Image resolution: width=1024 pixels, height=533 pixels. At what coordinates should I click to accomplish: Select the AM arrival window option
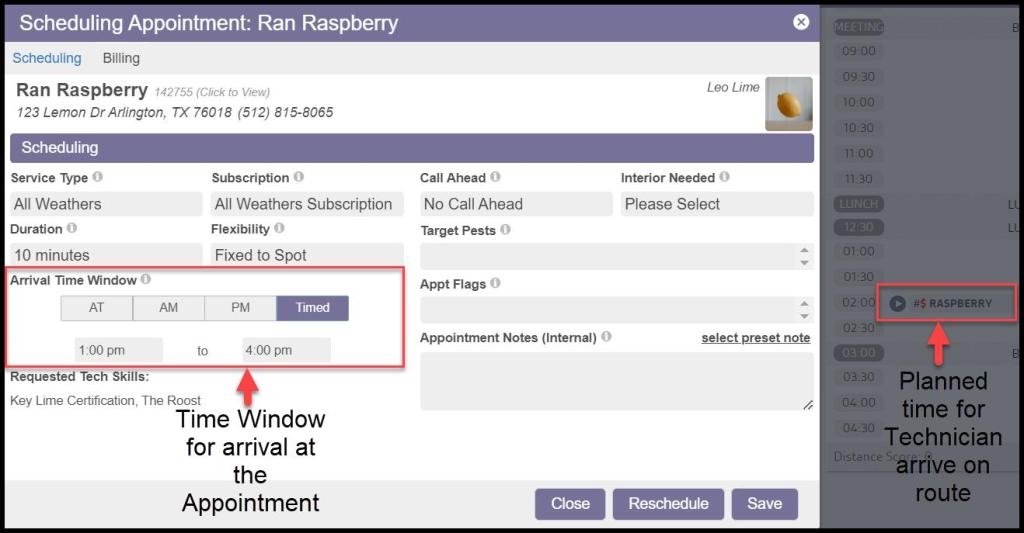168,308
